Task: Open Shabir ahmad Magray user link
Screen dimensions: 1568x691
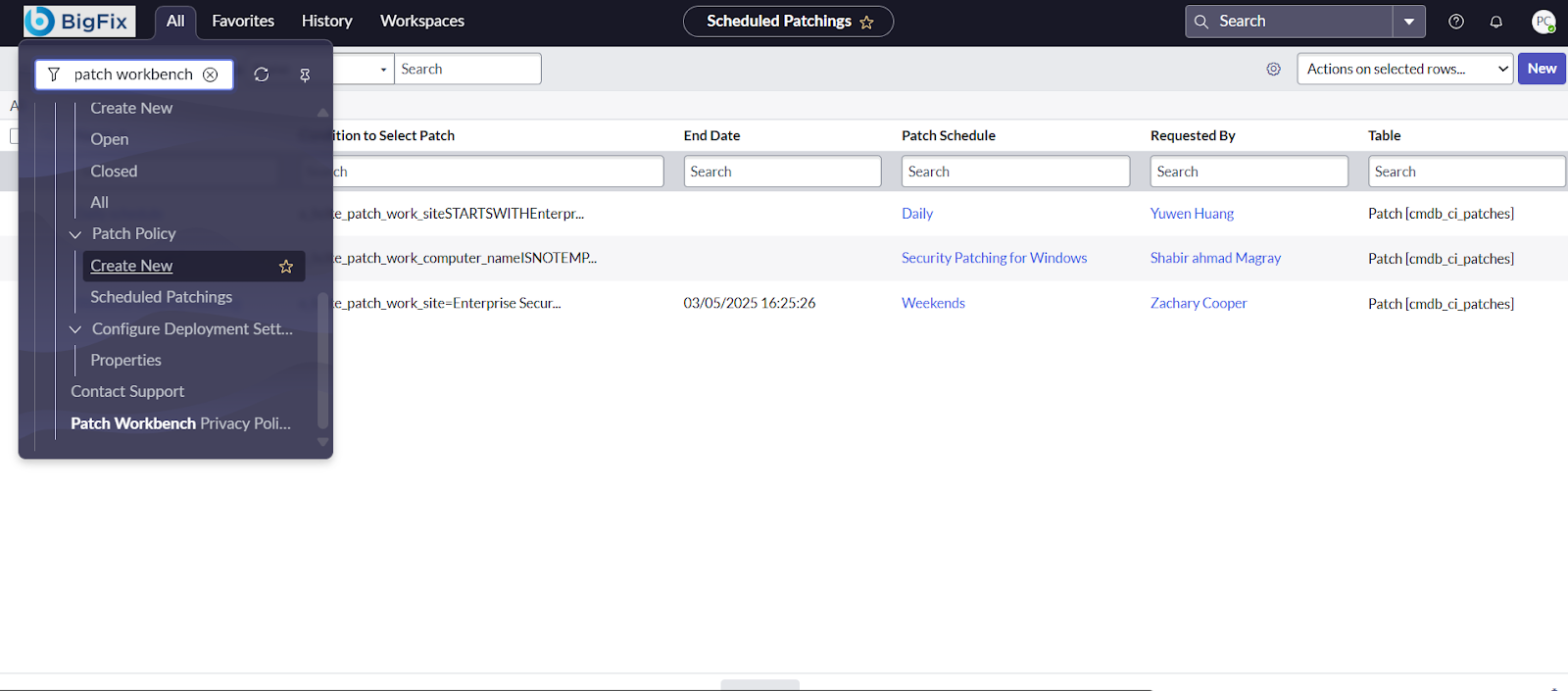Action: pos(1215,258)
